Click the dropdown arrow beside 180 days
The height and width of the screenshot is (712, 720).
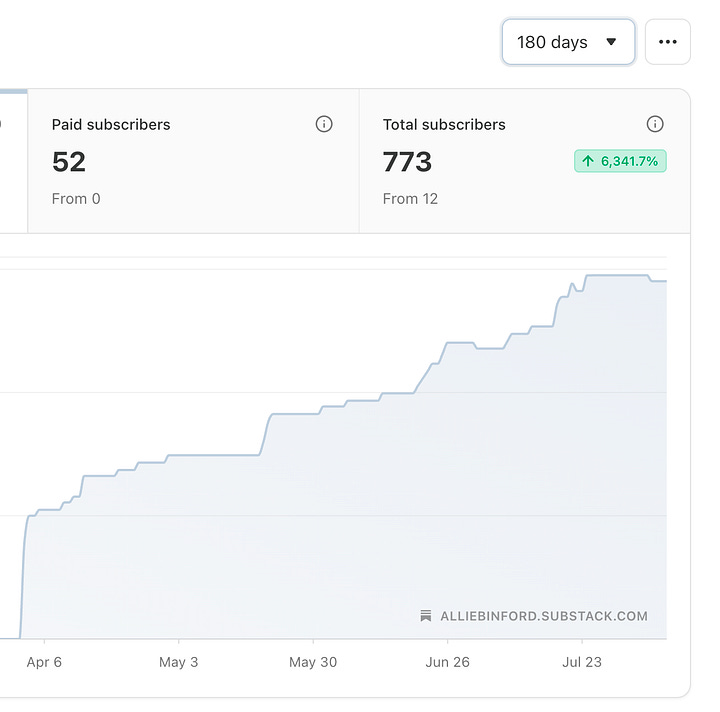pos(611,42)
